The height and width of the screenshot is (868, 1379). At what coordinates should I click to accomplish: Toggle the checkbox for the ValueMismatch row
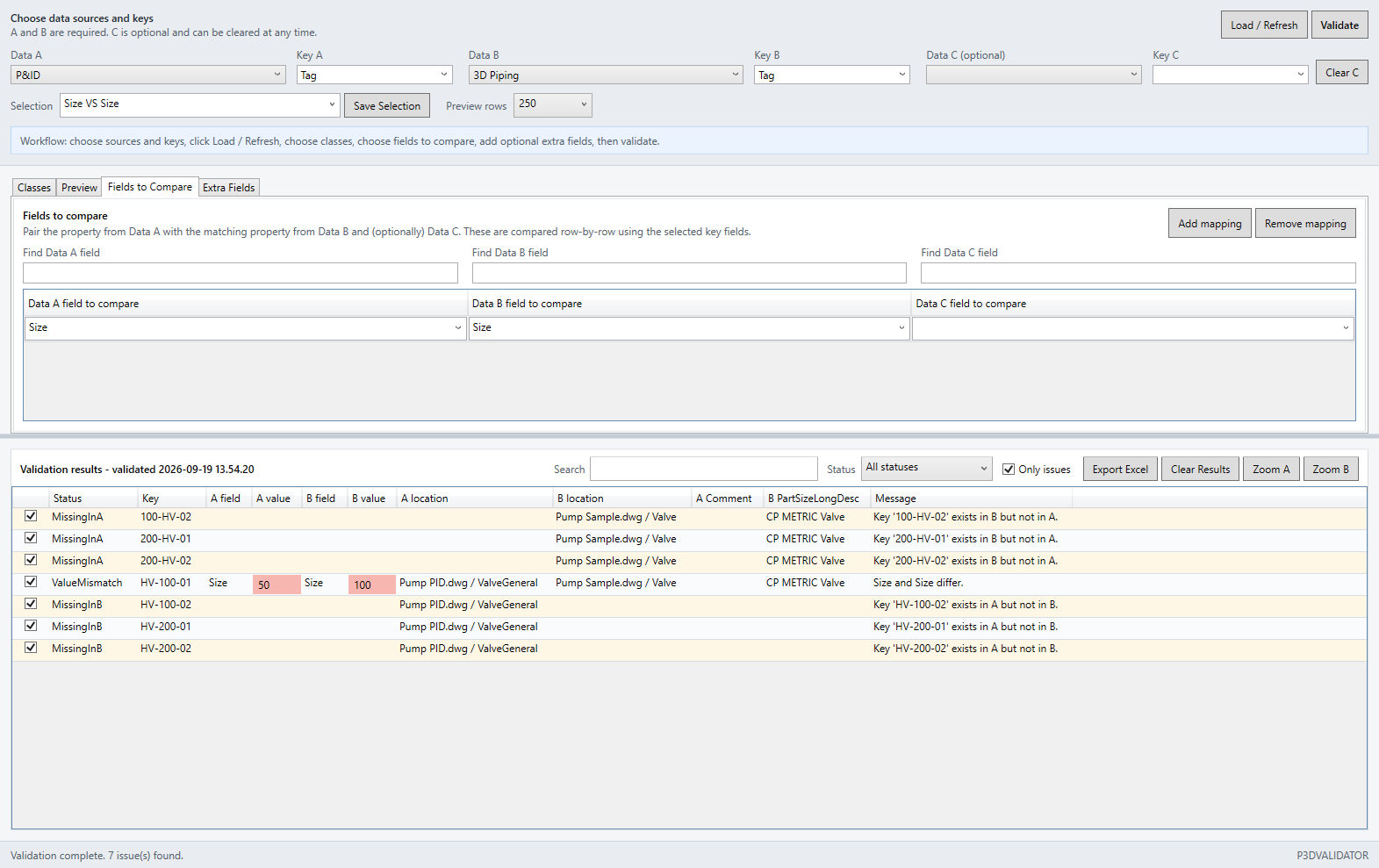(31, 583)
